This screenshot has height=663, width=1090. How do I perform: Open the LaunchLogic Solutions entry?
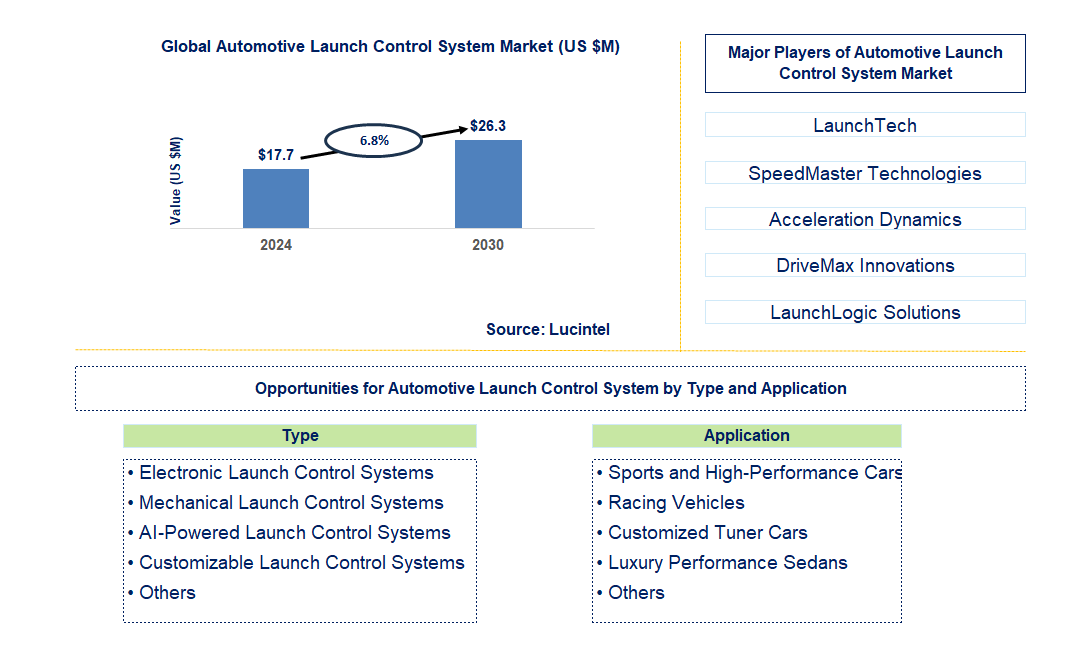pyautogui.click(x=864, y=312)
